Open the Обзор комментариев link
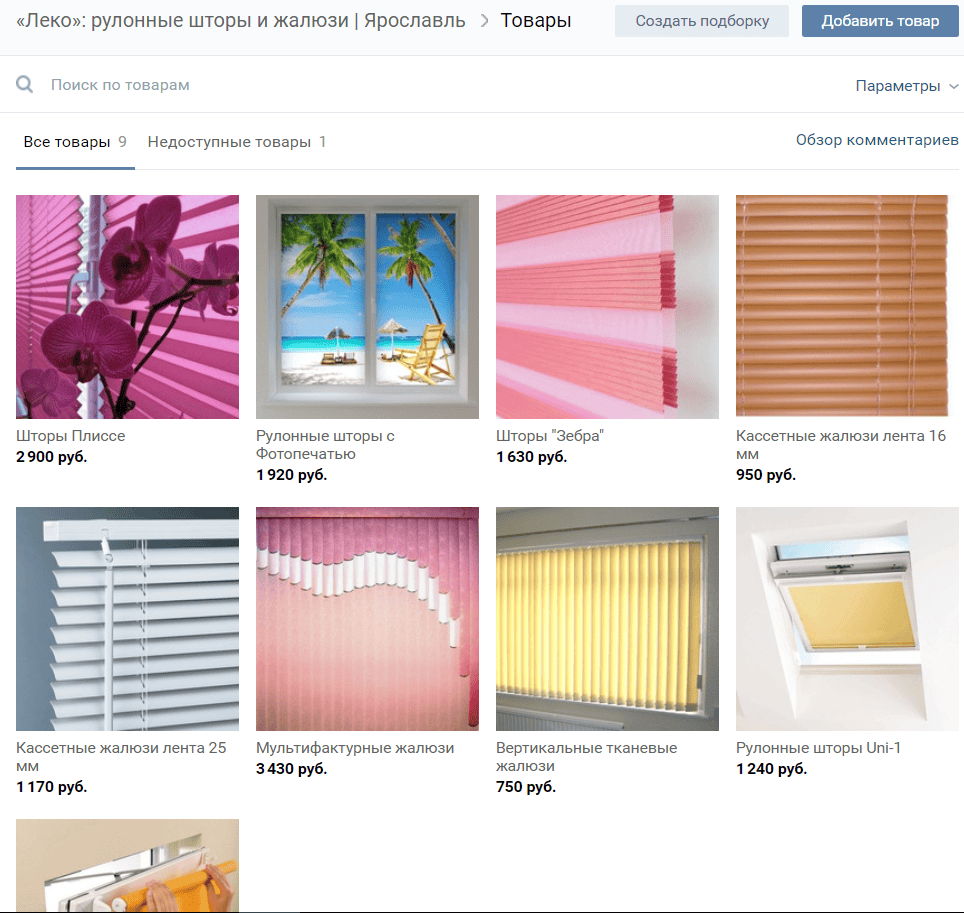Image resolution: width=964 pixels, height=913 pixels. pos(876,140)
